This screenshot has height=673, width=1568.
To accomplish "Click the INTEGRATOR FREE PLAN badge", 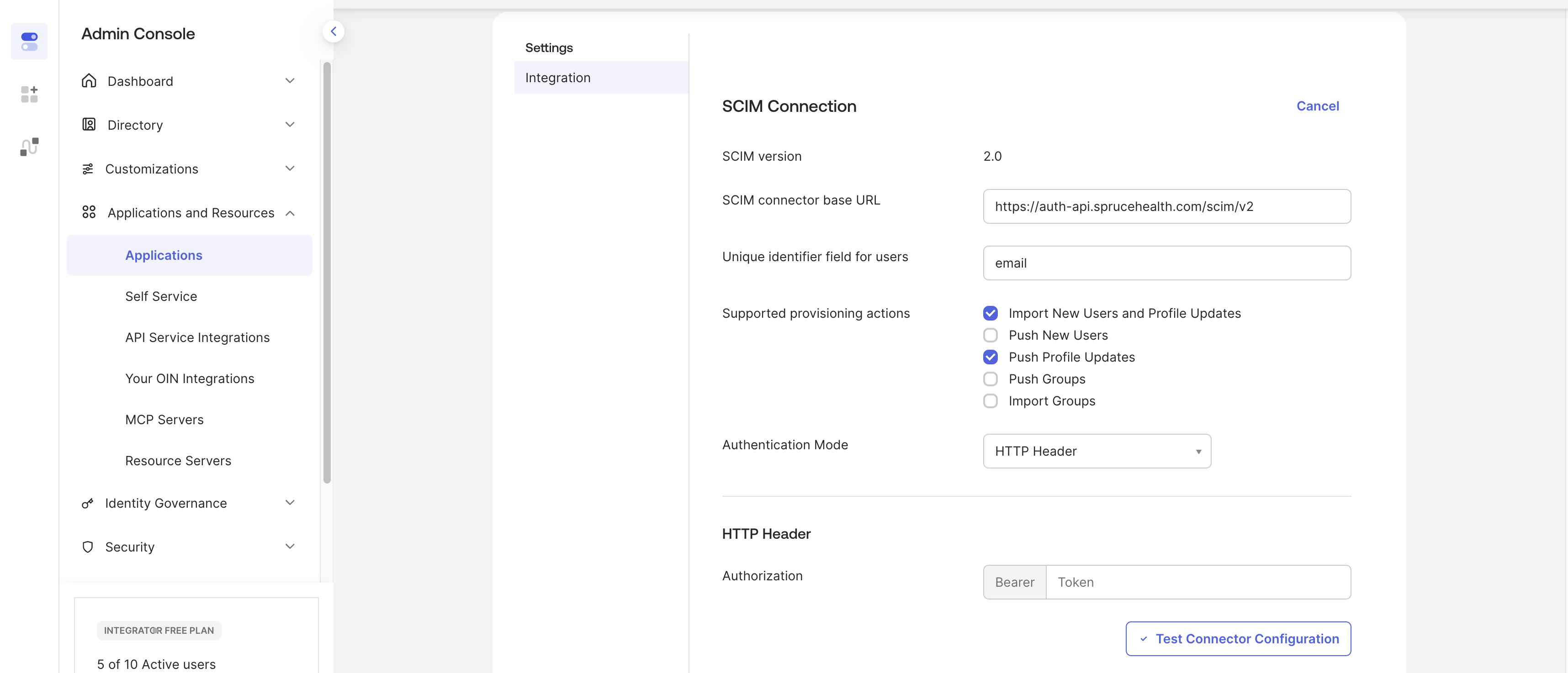I will tap(159, 631).
